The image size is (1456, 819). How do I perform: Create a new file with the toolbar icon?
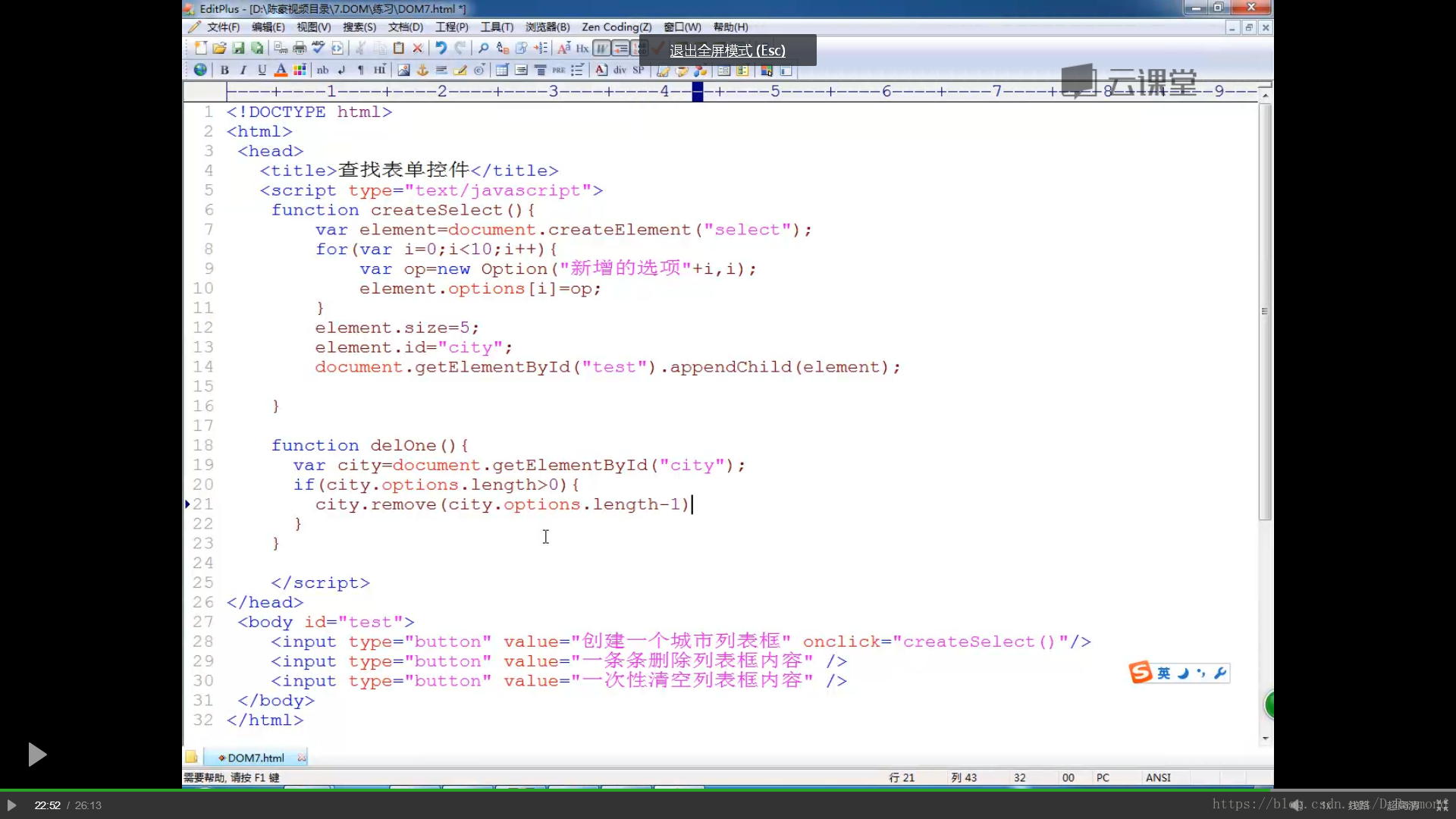tap(200, 48)
